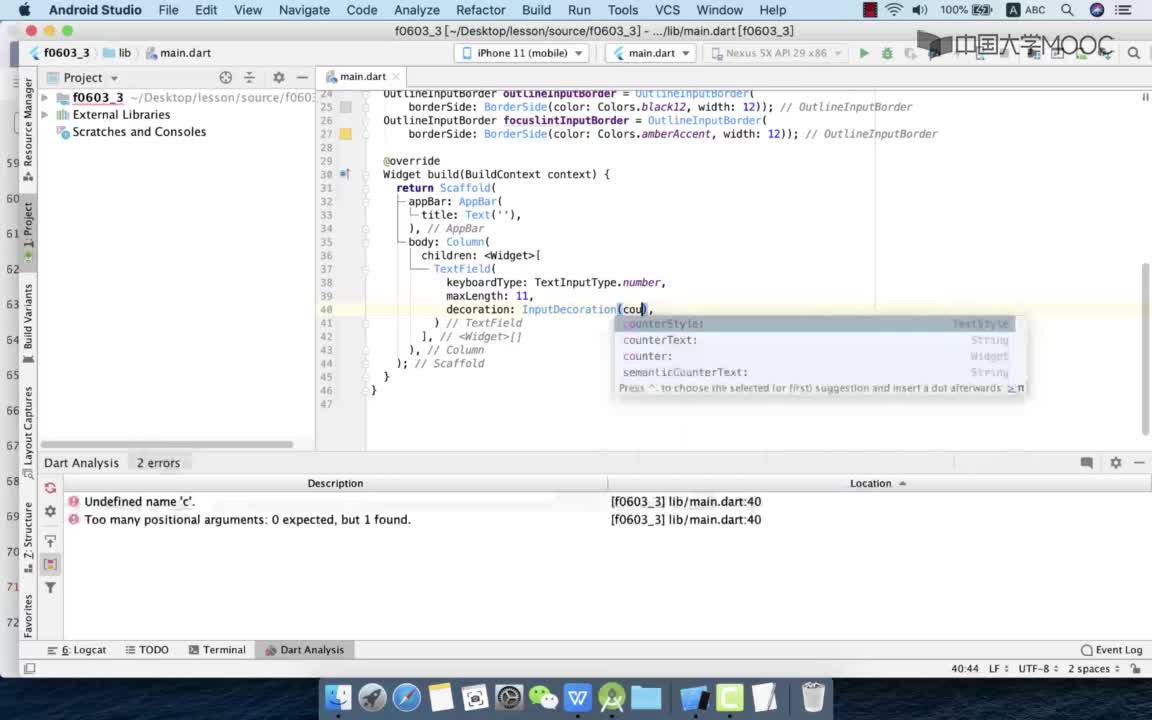This screenshot has height=720, width=1152.
Task: Click the autoscroll-to-source arrow icon in Dart Analysis
Action: click(x=50, y=541)
